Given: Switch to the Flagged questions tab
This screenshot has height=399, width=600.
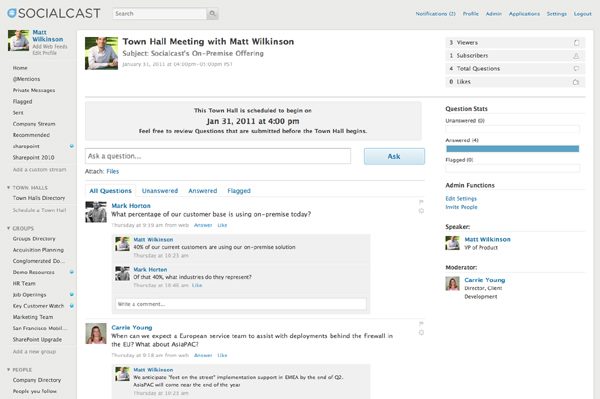Looking at the screenshot, I should [x=239, y=191].
